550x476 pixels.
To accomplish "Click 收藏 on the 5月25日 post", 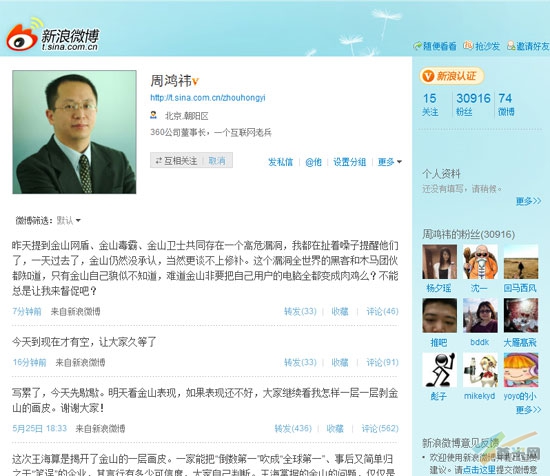I will (x=335, y=428).
